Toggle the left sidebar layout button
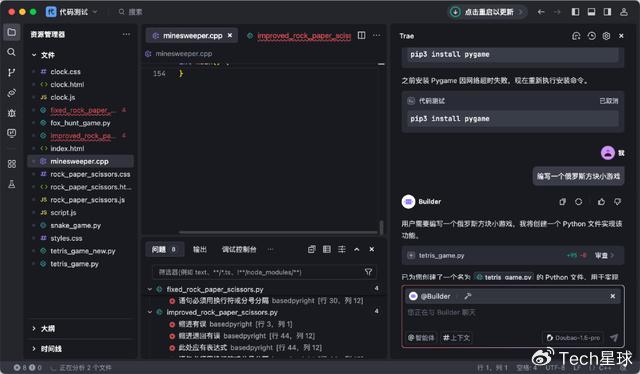The height and width of the screenshot is (374, 640). pyautogui.click(x=575, y=12)
